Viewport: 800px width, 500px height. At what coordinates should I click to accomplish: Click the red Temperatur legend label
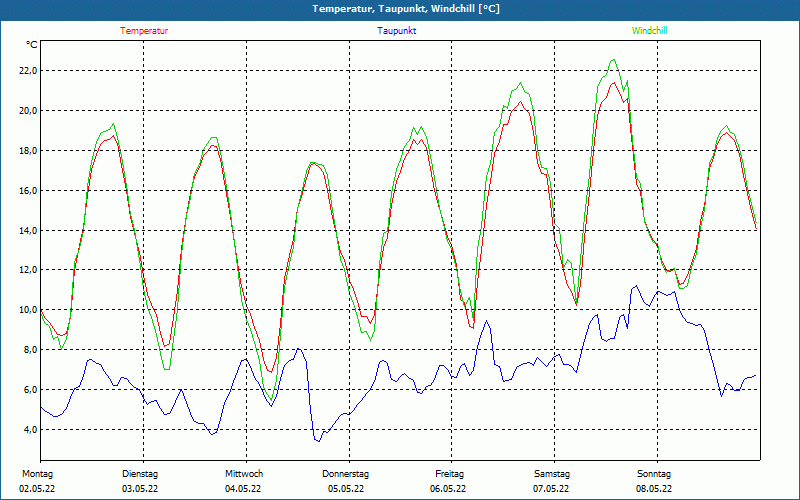144,31
